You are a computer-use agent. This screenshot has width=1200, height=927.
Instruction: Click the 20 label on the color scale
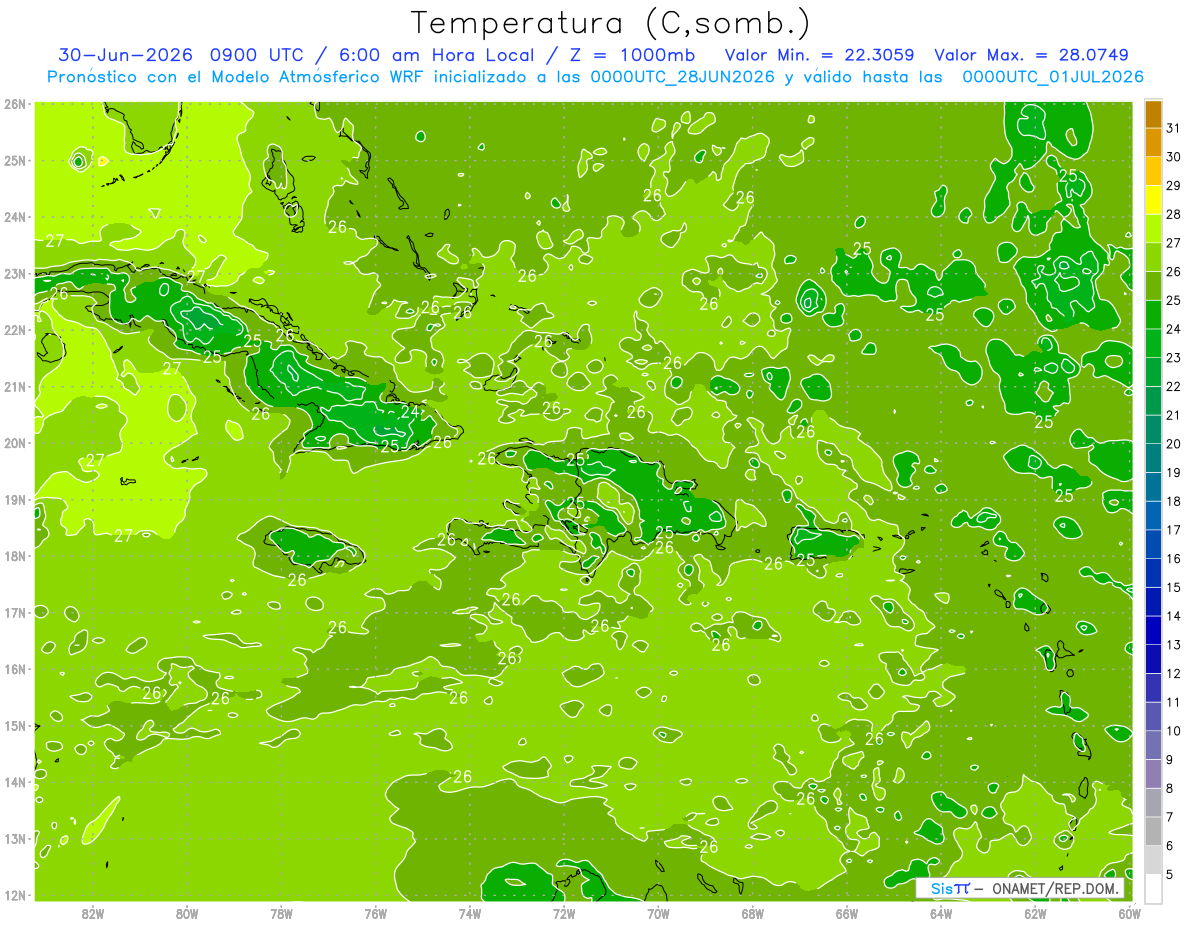1173,444
